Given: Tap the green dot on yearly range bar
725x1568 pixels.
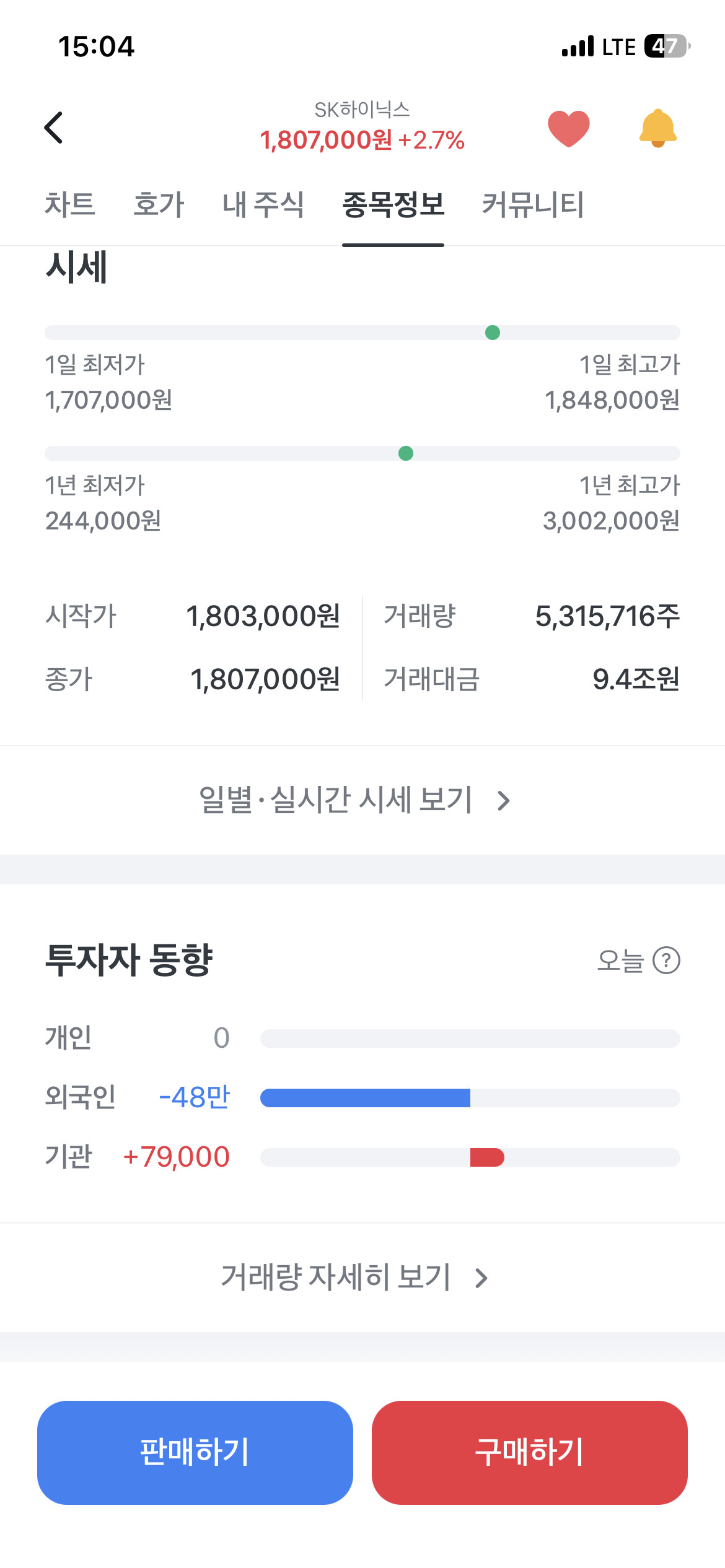Looking at the screenshot, I should (x=406, y=453).
